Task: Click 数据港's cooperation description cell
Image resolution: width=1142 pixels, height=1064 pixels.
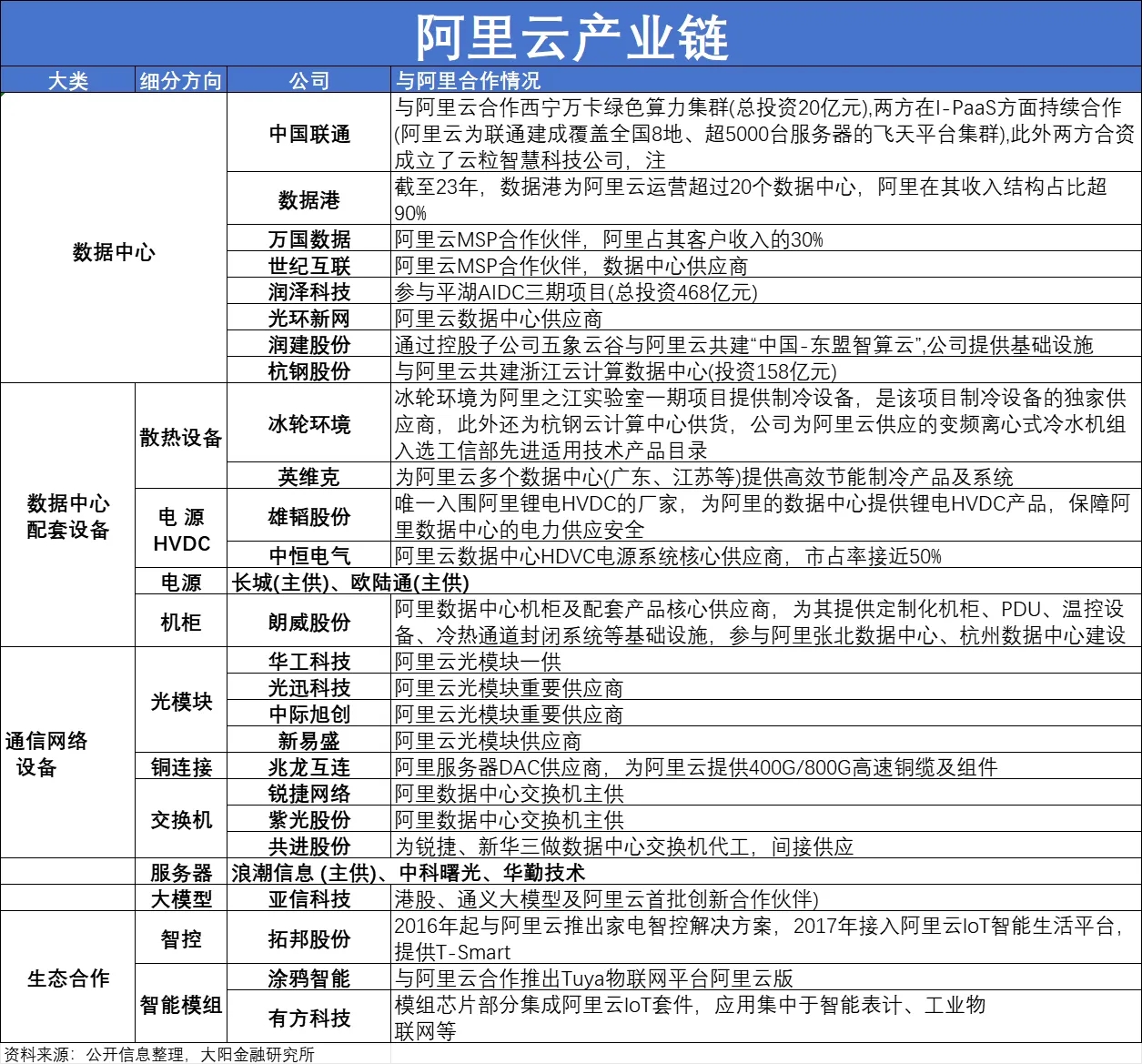Action: click(x=766, y=199)
